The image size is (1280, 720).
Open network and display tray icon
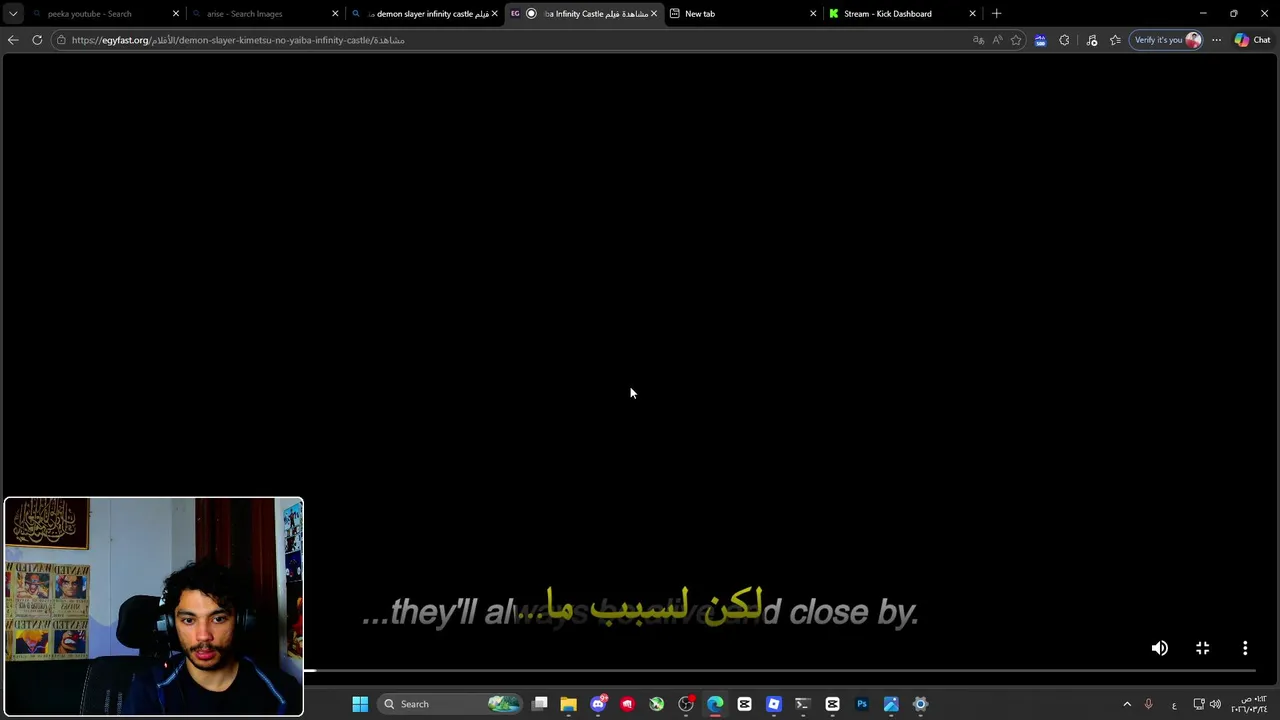pyautogui.click(x=1199, y=704)
